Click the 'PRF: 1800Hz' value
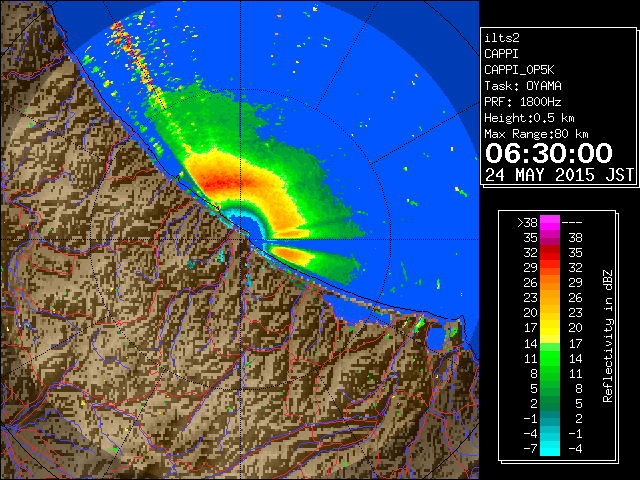This screenshot has height=480, width=640. coord(523,102)
